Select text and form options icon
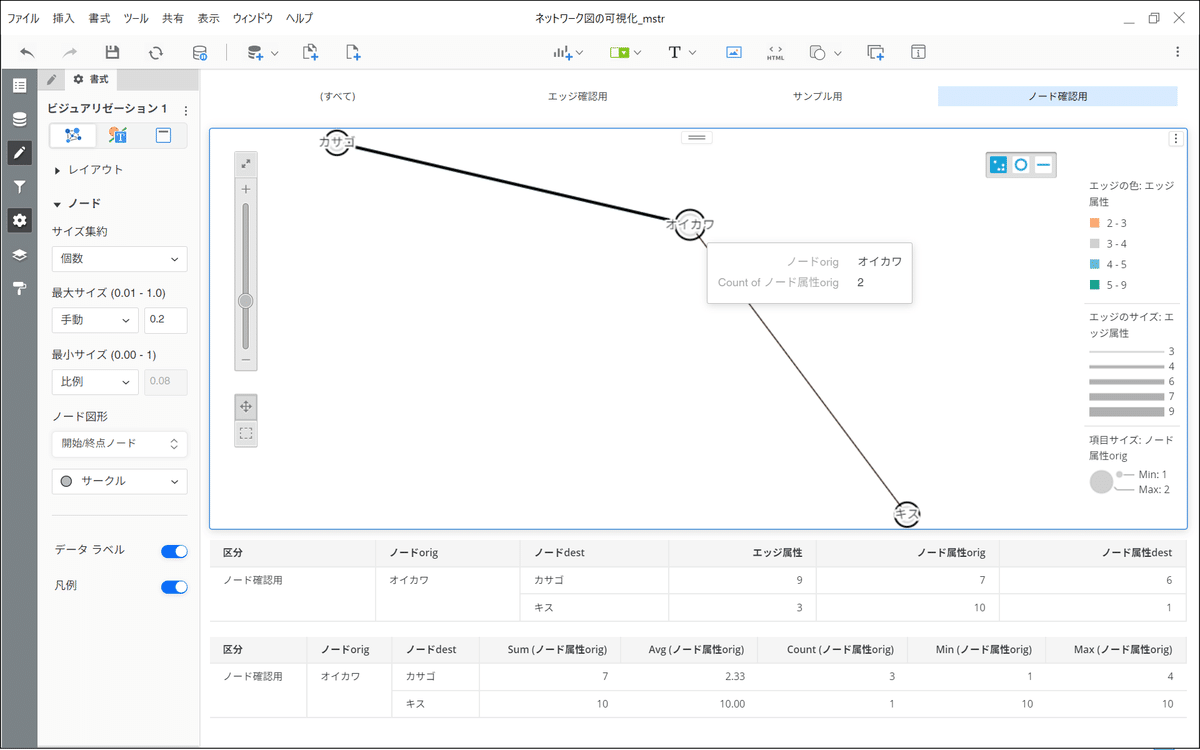 (118, 135)
